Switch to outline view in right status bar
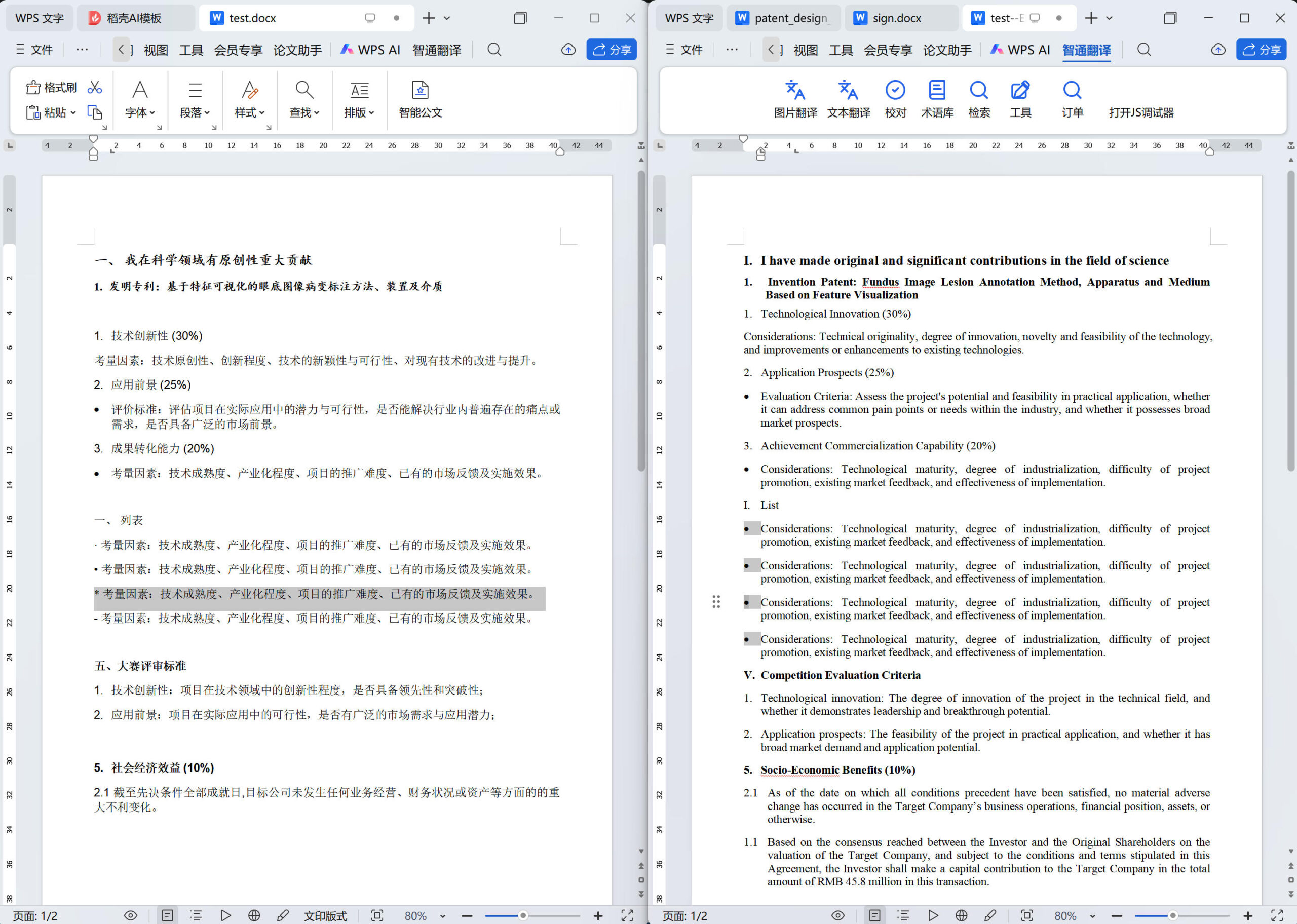 [x=903, y=915]
